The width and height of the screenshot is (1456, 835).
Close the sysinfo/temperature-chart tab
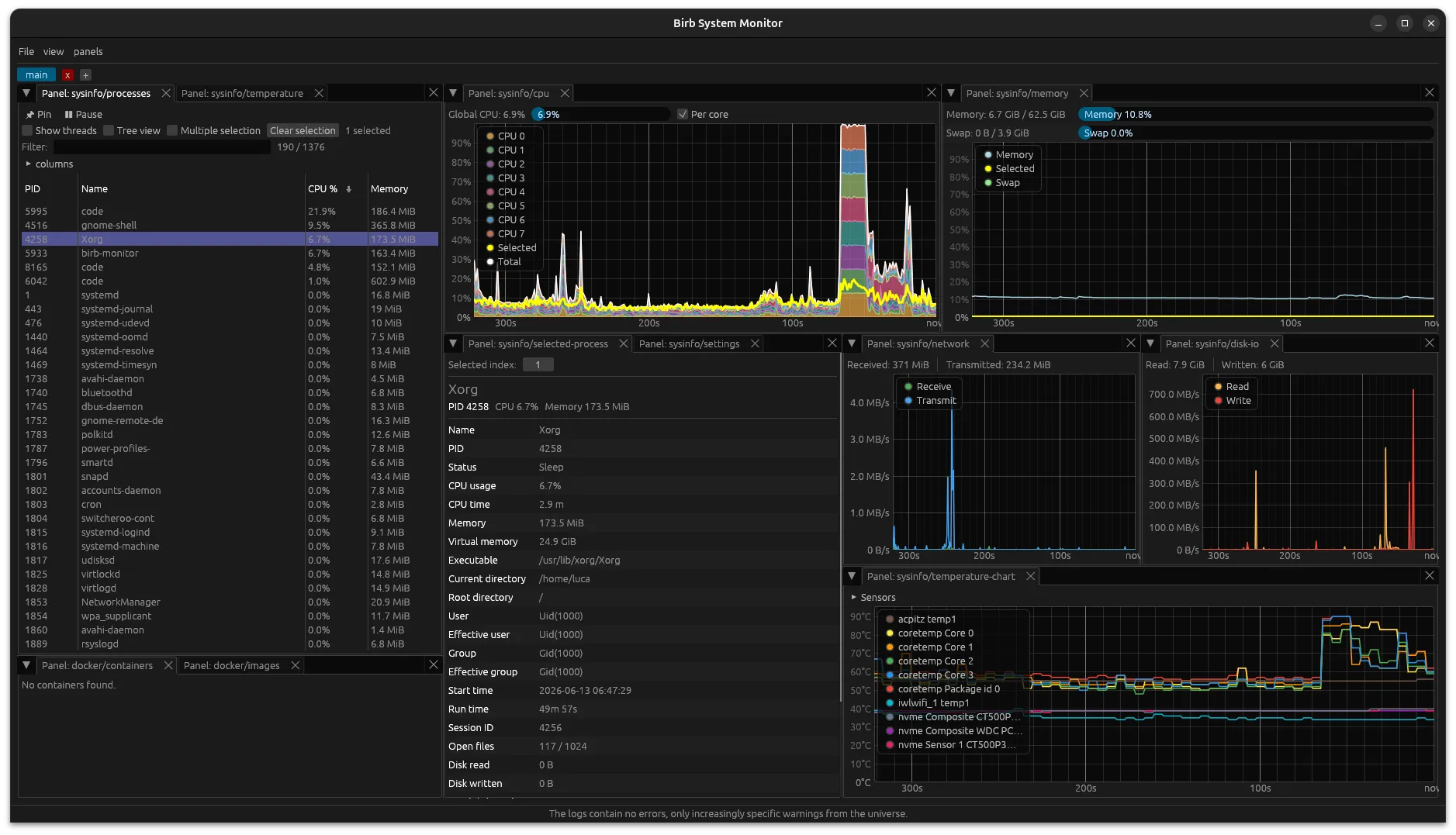point(1030,576)
